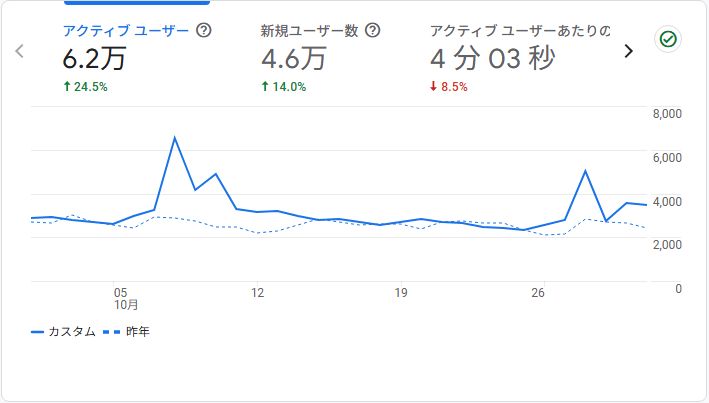
Task: Click the 12 date label on x-axis
Action: pyautogui.click(x=257, y=293)
